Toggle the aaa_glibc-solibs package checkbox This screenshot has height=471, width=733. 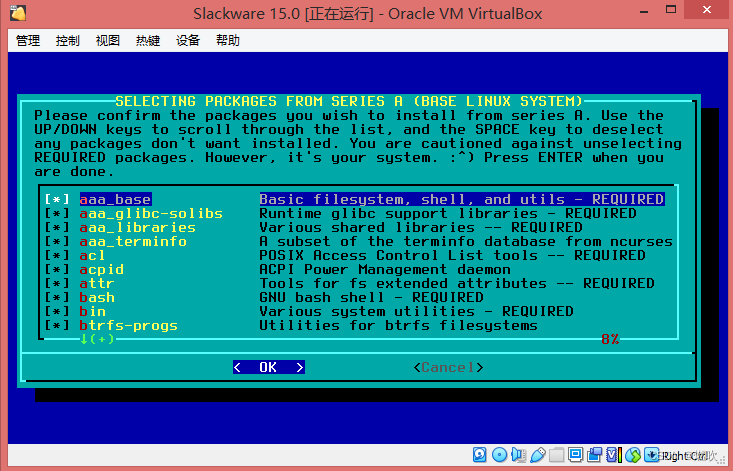(x=57, y=214)
